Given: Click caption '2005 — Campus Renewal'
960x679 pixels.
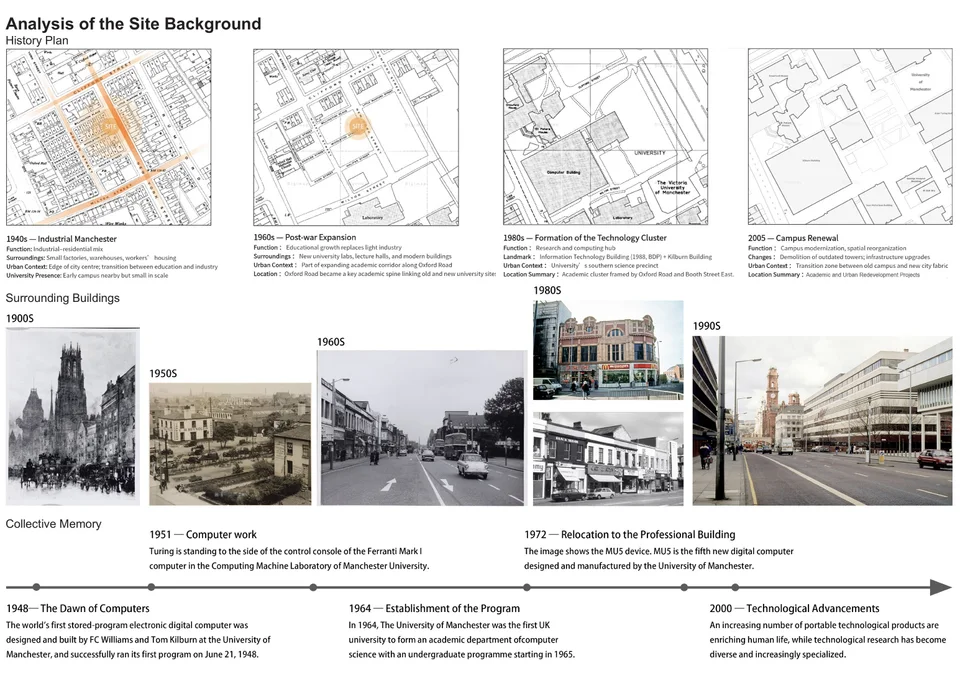Looking at the screenshot, I should 793,238.
